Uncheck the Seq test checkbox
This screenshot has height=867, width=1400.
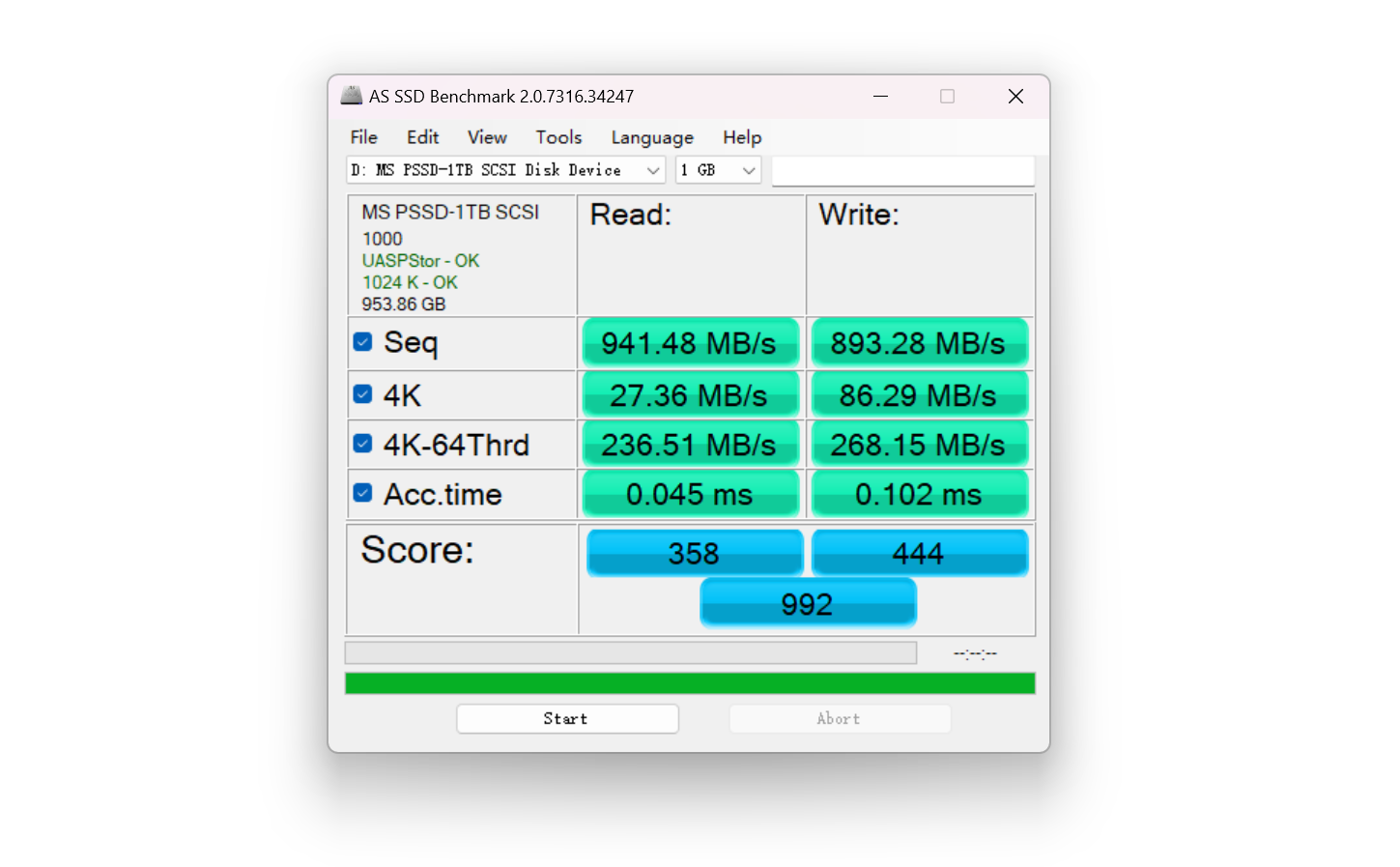[x=363, y=342]
